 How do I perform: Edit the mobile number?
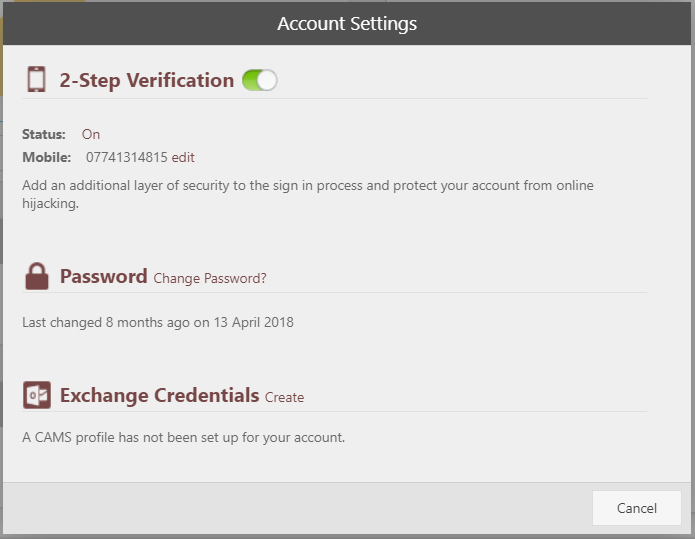tap(183, 157)
